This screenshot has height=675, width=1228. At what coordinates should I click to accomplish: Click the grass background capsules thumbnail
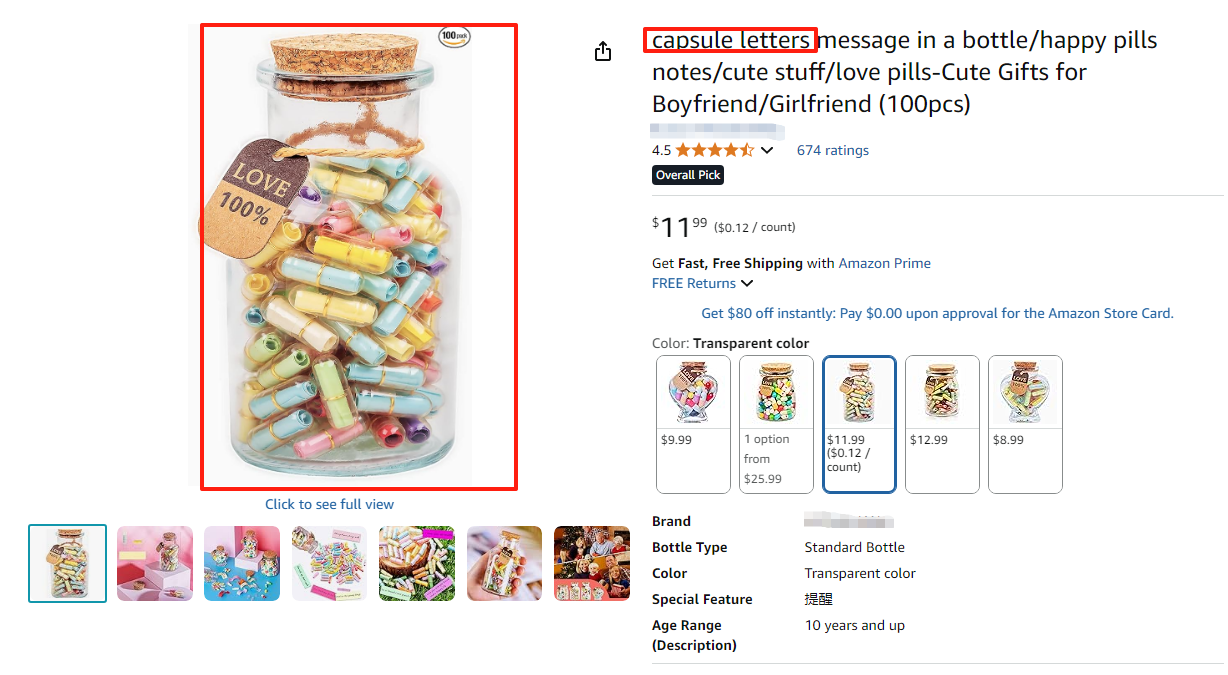[x=416, y=563]
